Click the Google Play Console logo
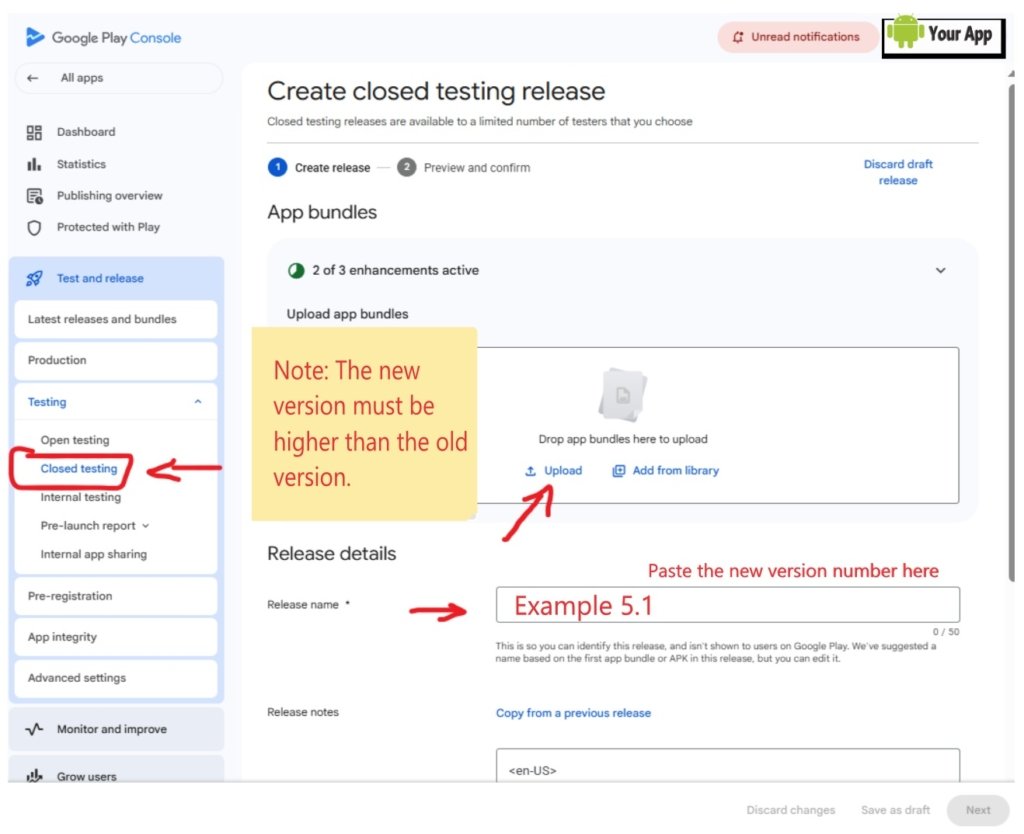Image resolution: width=1024 pixels, height=834 pixels. click(103, 37)
